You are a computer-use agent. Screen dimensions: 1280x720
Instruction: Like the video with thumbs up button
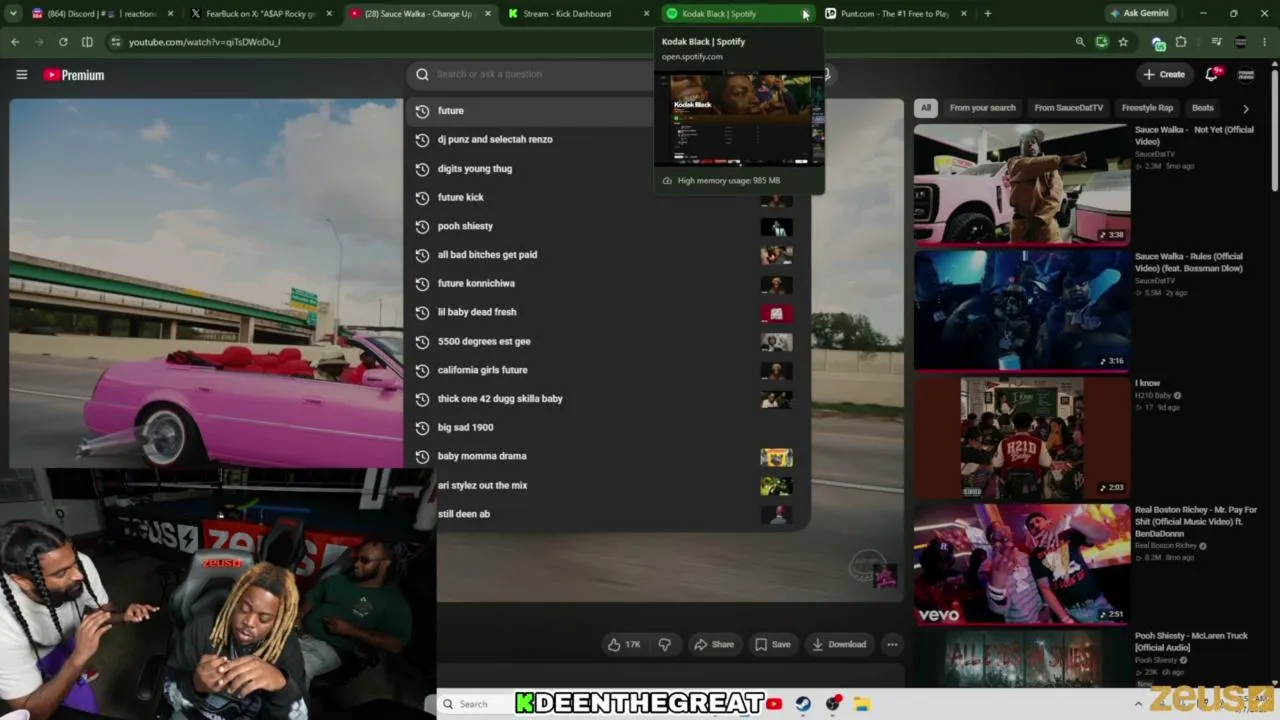[x=624, y=645]
